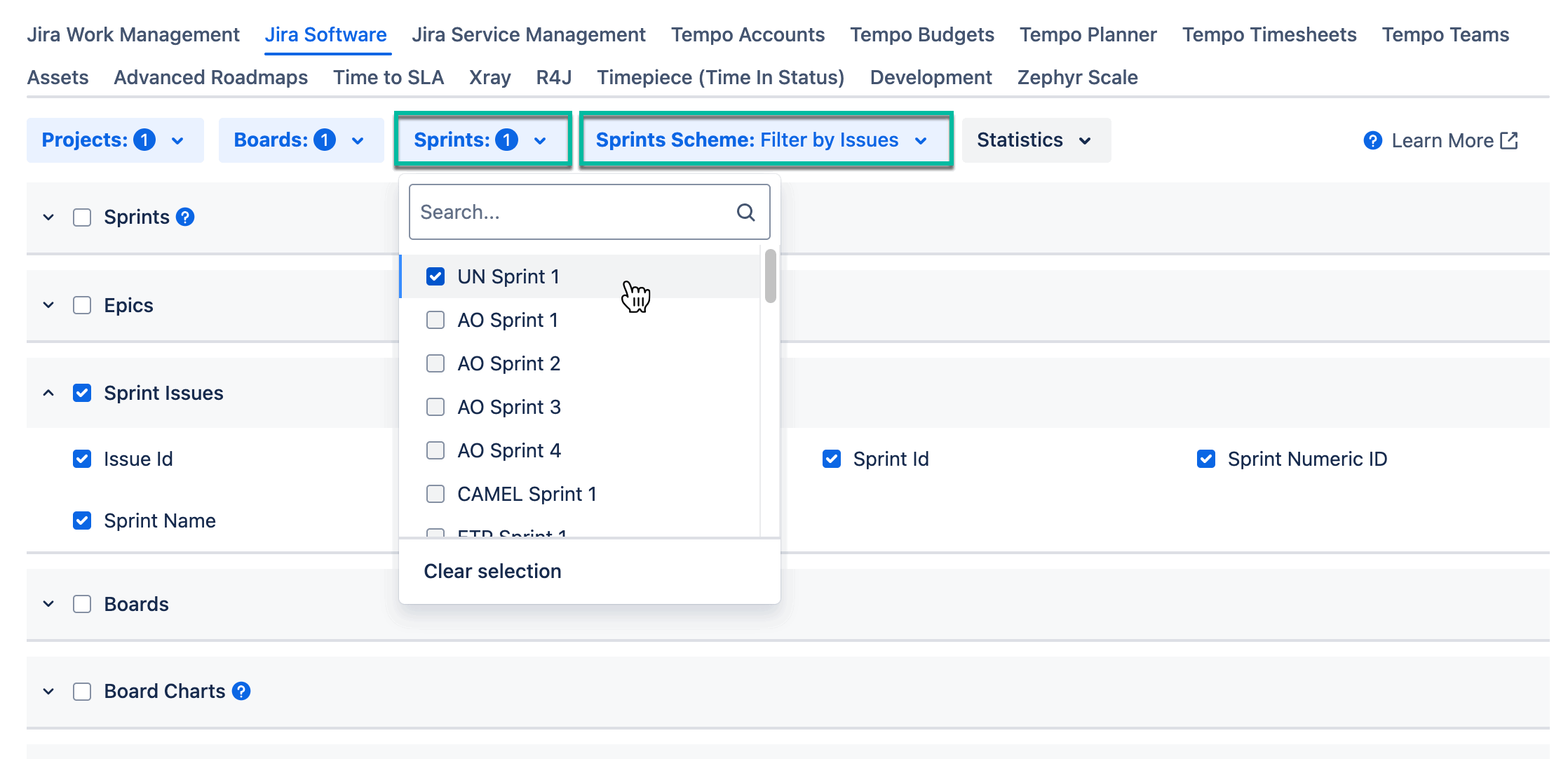Click Clear selection below the sprint list
Image resolution: width=1568 pixels, height=759 pixels.
492,570
